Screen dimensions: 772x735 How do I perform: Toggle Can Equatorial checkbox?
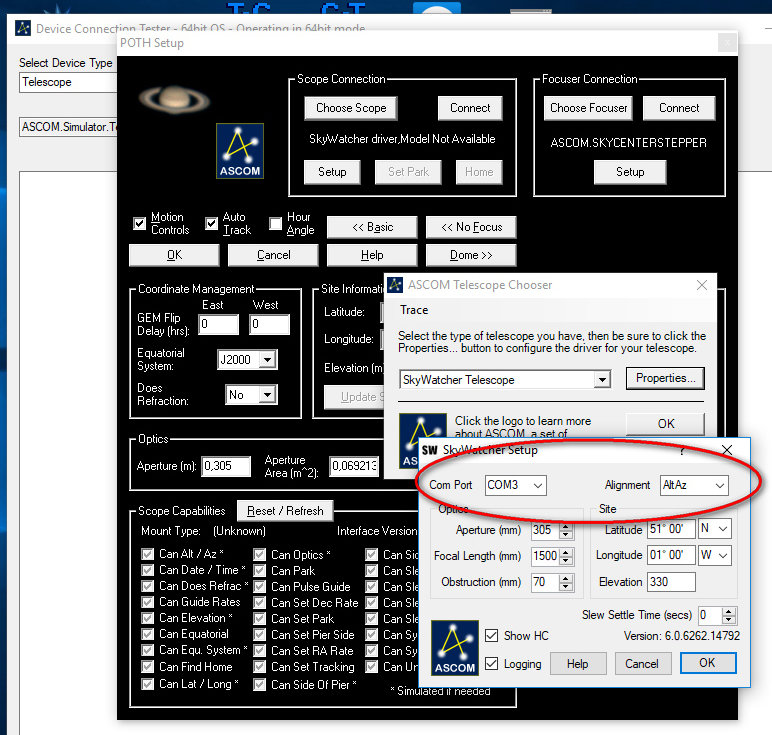[147, 634]
